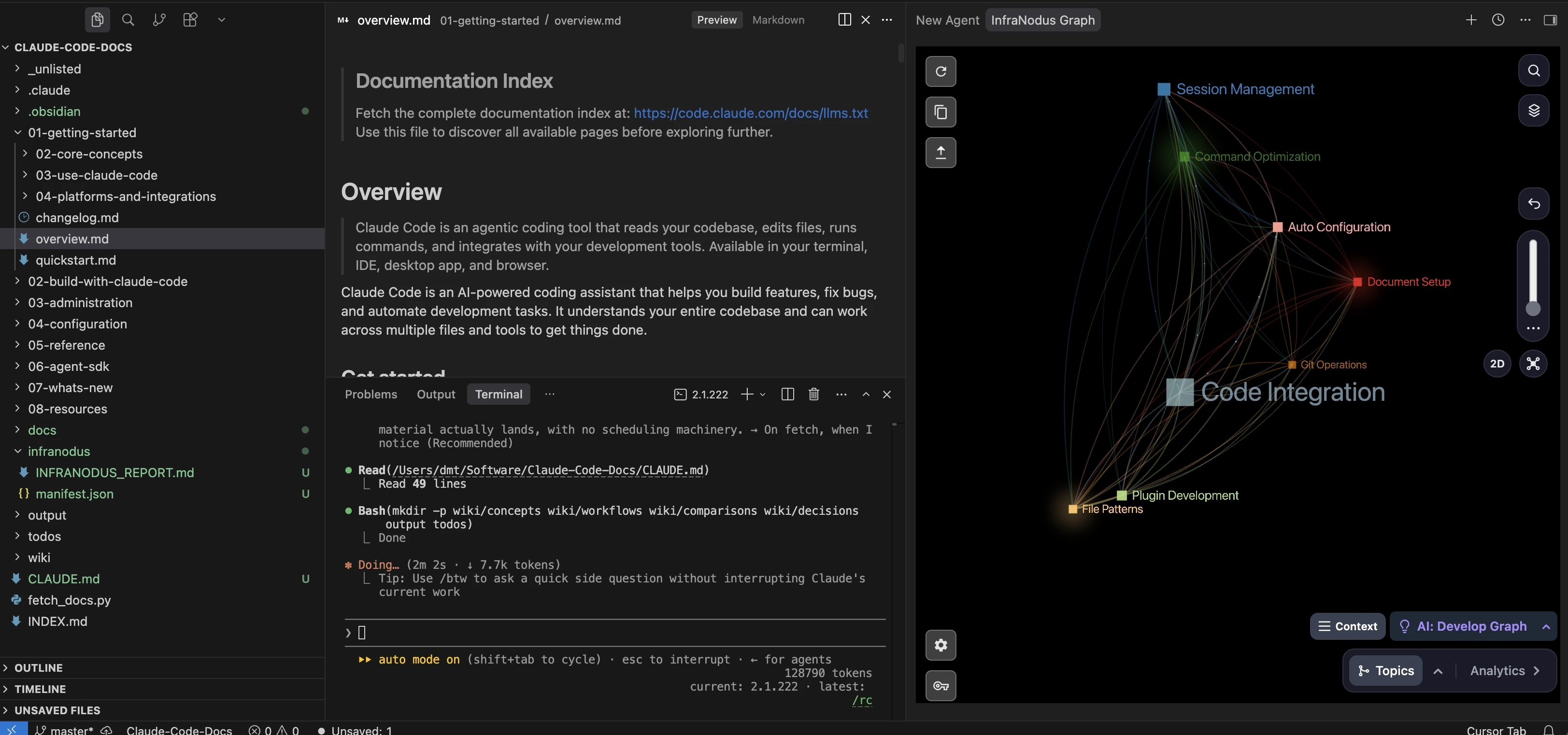Switch to the Output tab

[x=436, y=394]
